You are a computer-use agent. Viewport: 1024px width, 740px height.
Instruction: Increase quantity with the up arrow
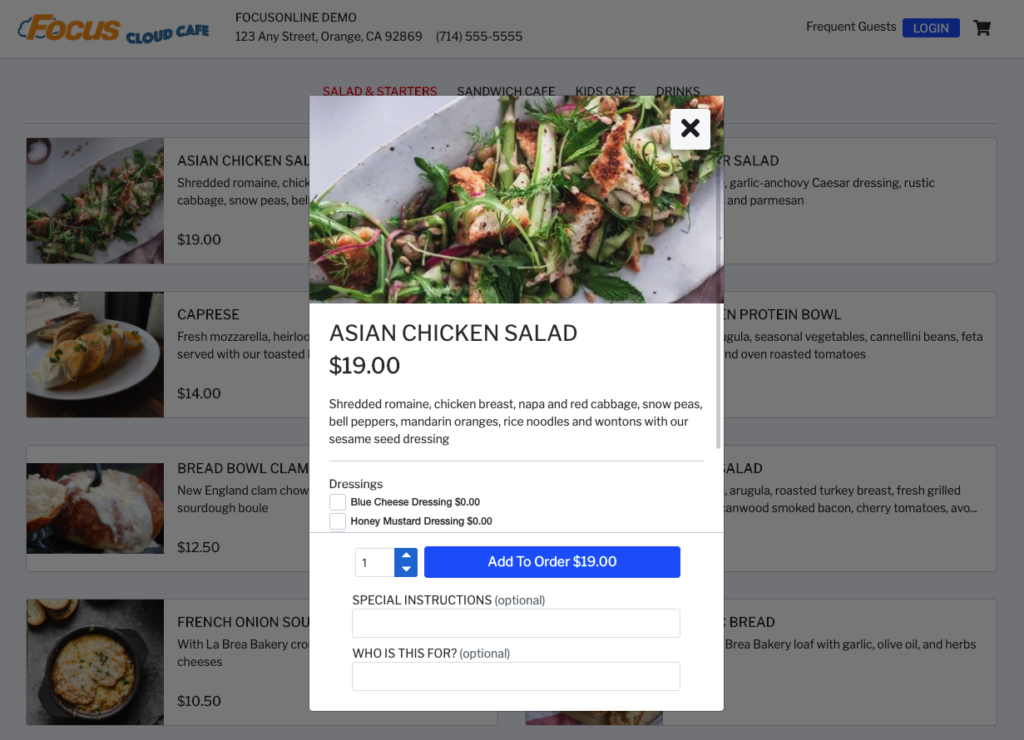406,555
